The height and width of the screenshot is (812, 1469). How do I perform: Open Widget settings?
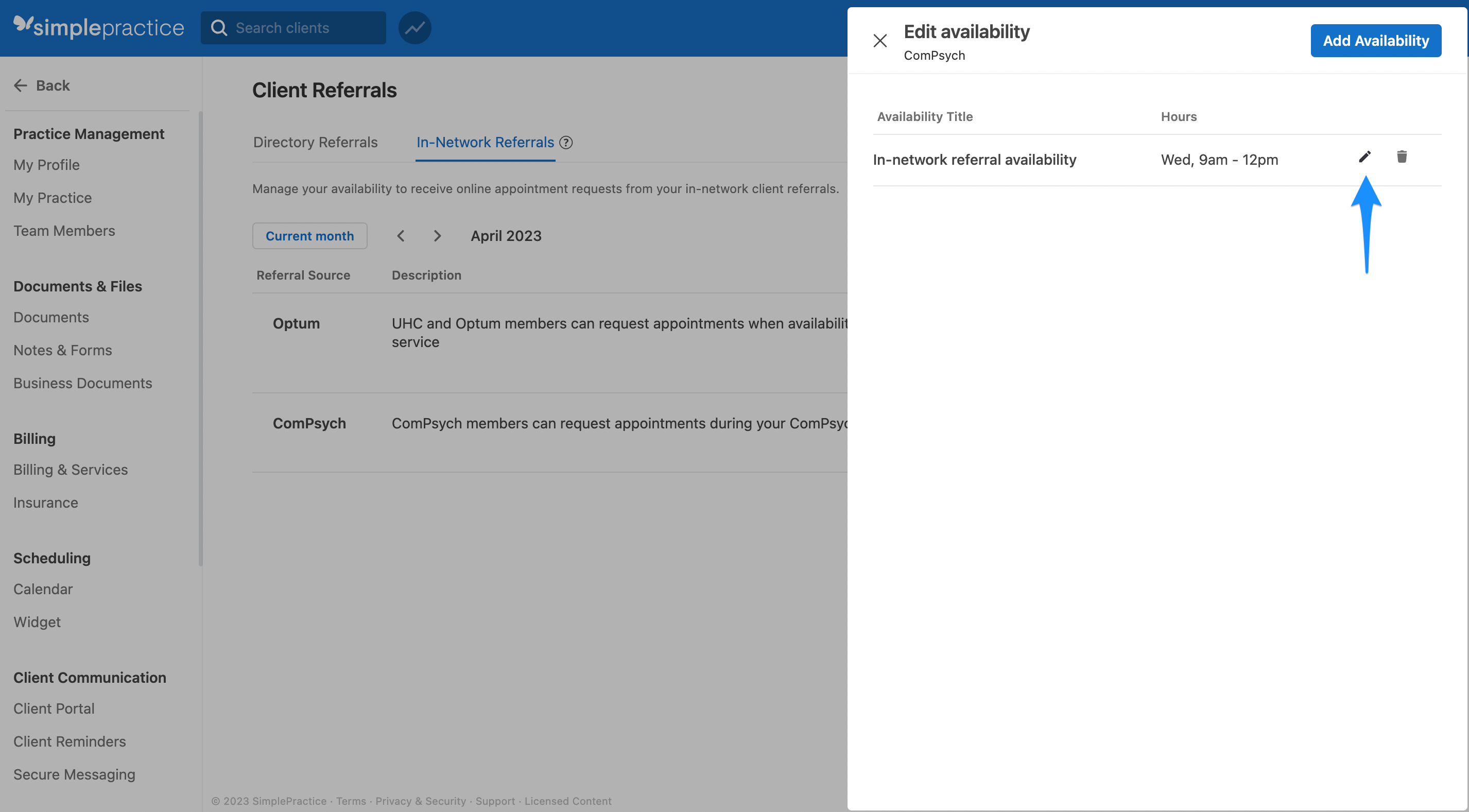pos(37,622)
